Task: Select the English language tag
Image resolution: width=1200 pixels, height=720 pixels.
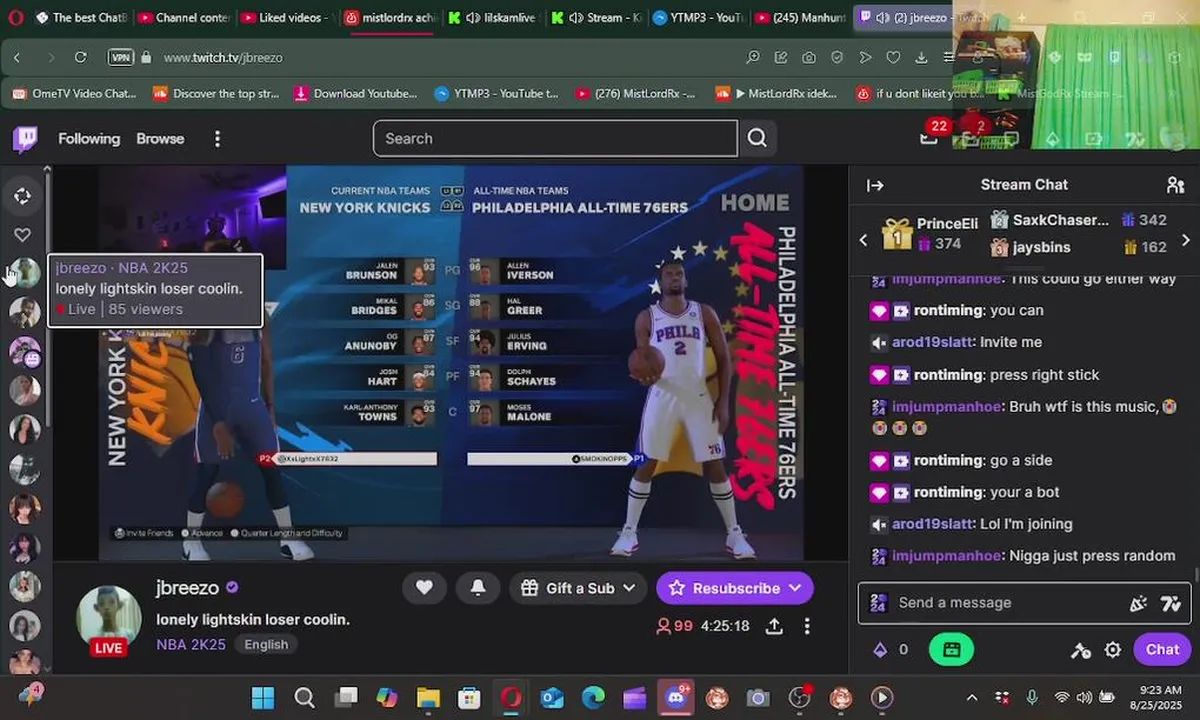Action: click(266, 645)
